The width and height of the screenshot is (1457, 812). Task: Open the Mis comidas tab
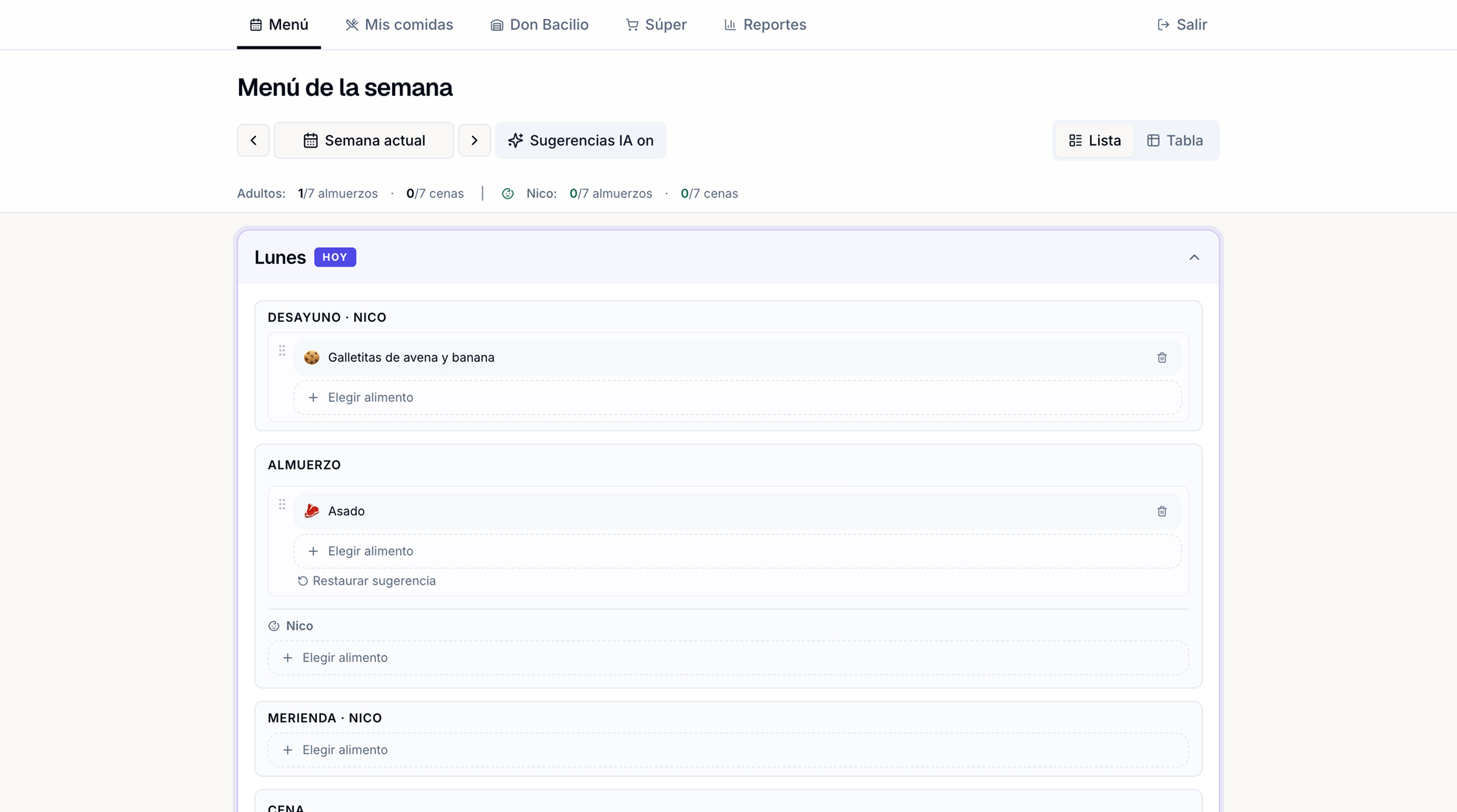[399, 25]
